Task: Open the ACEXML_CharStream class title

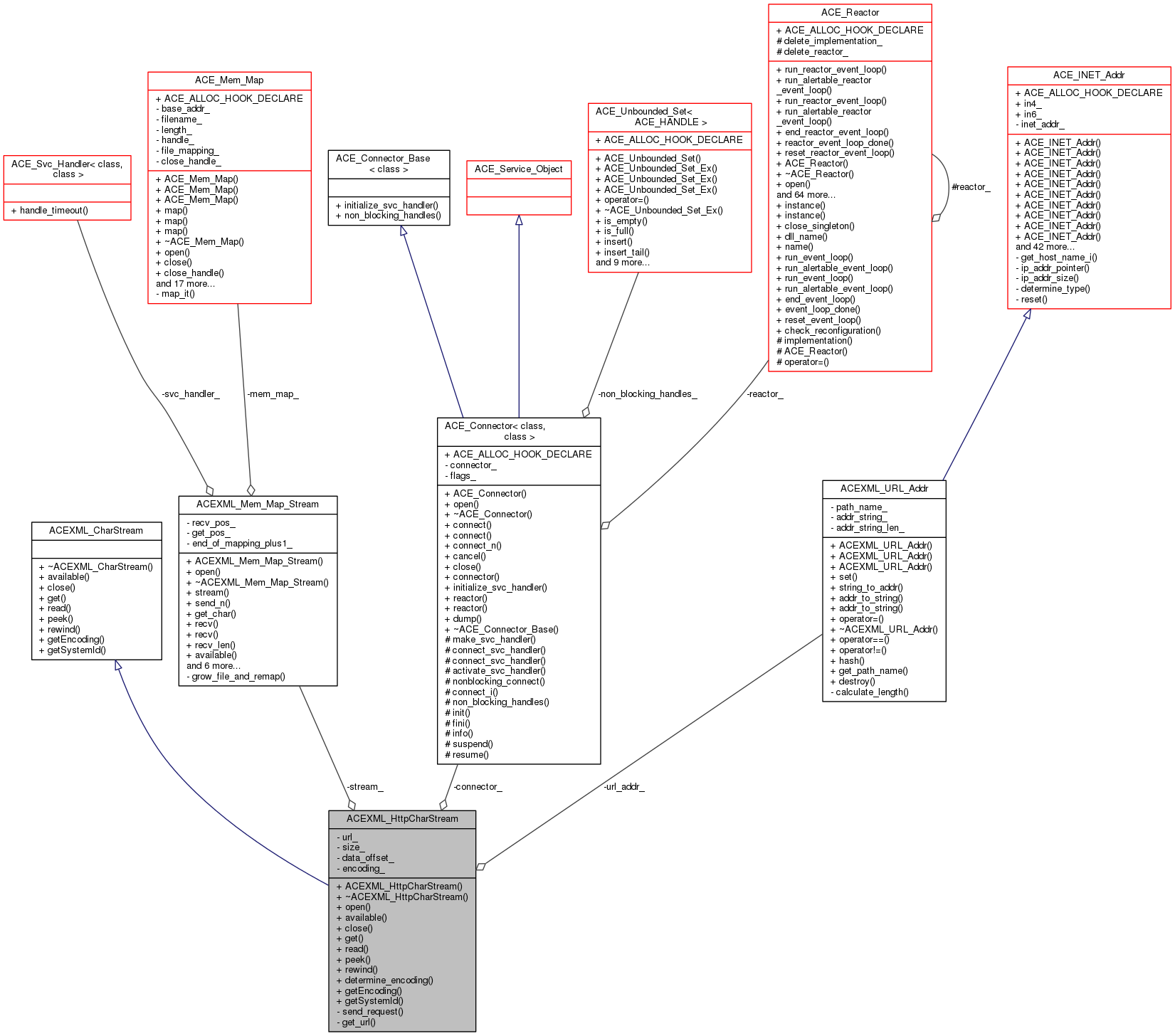Action: coord(96,531)
